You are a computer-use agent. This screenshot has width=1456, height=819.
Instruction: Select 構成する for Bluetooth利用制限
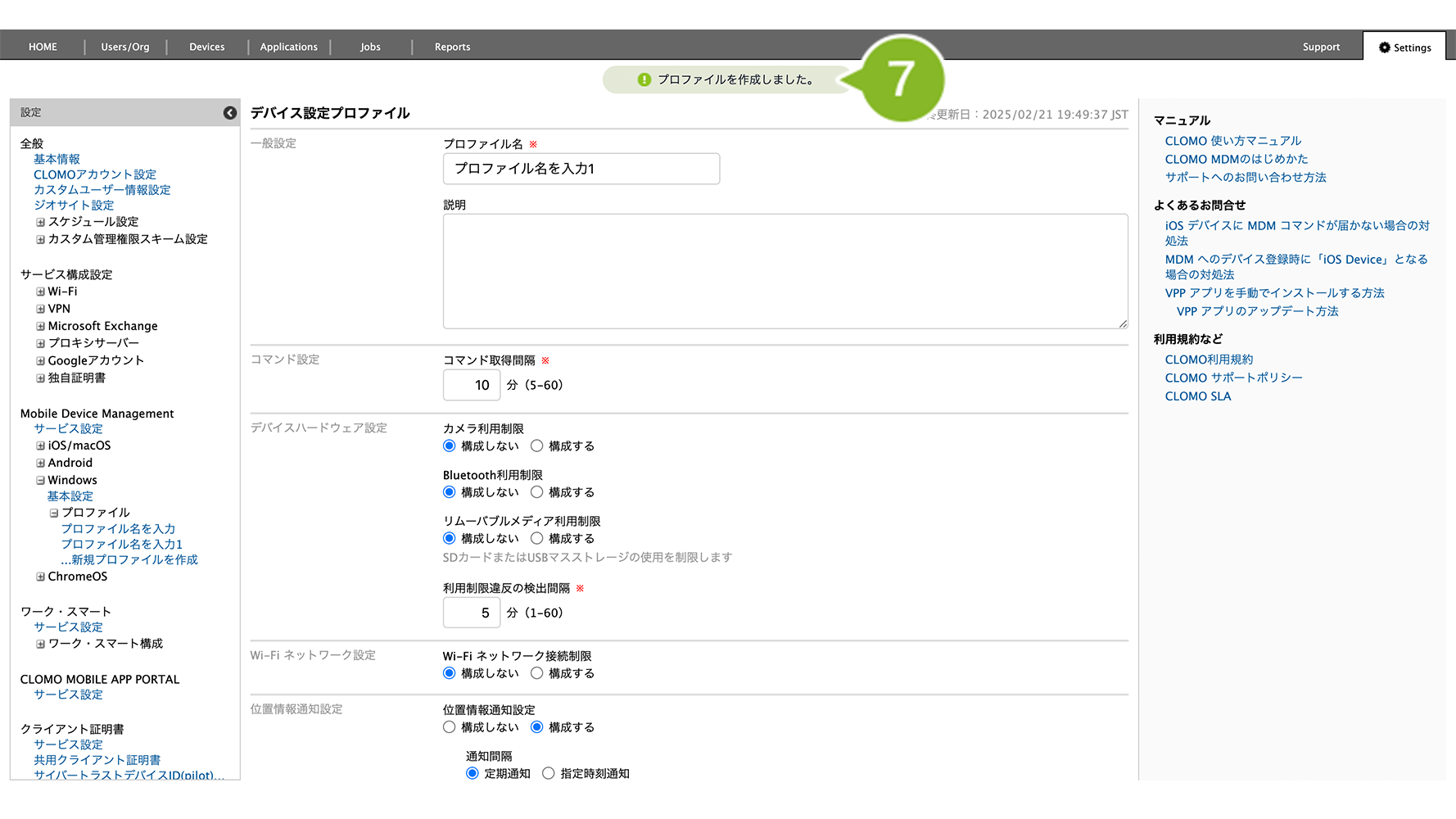537,492
